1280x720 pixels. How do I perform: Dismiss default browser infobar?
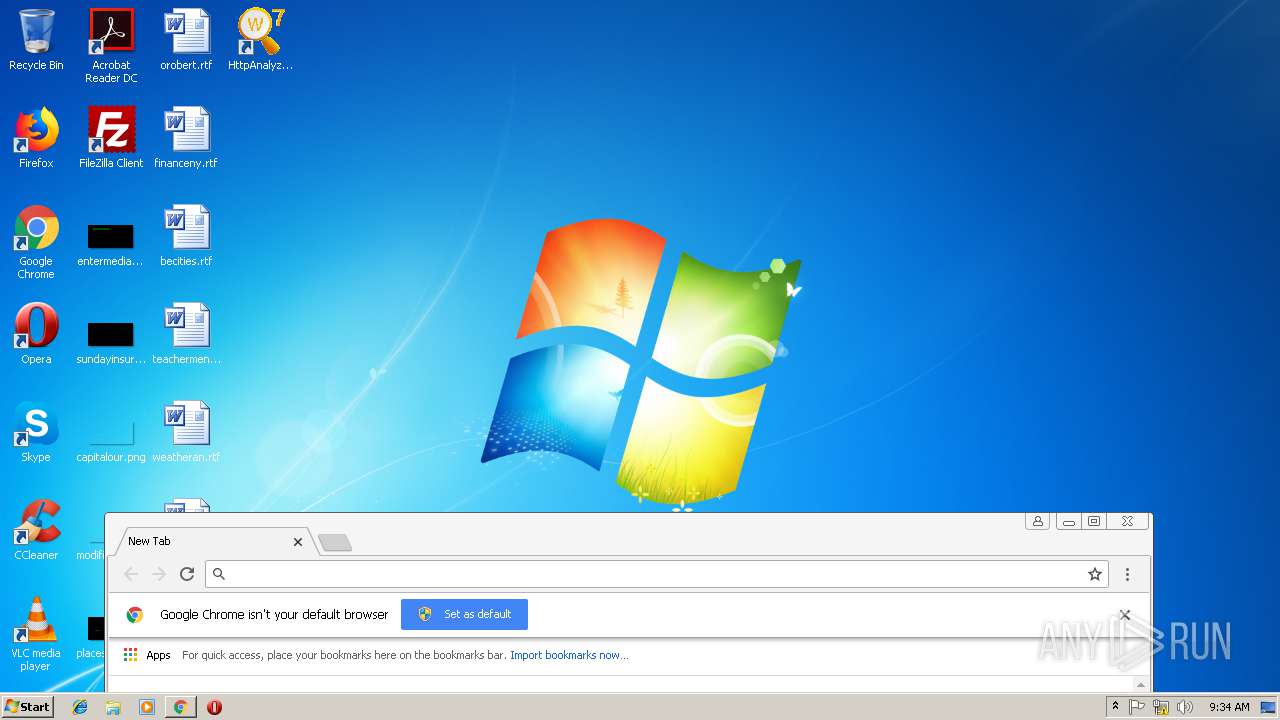pos(1124,615)
